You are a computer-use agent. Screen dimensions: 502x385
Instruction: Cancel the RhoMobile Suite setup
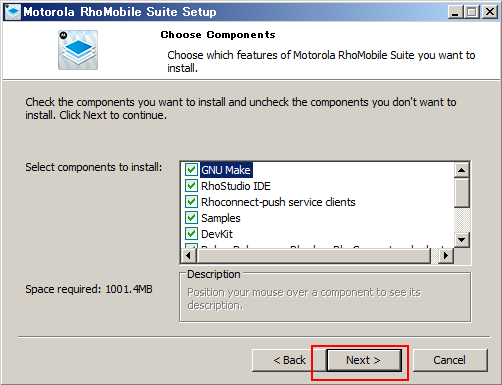click(x=450, y=360)
